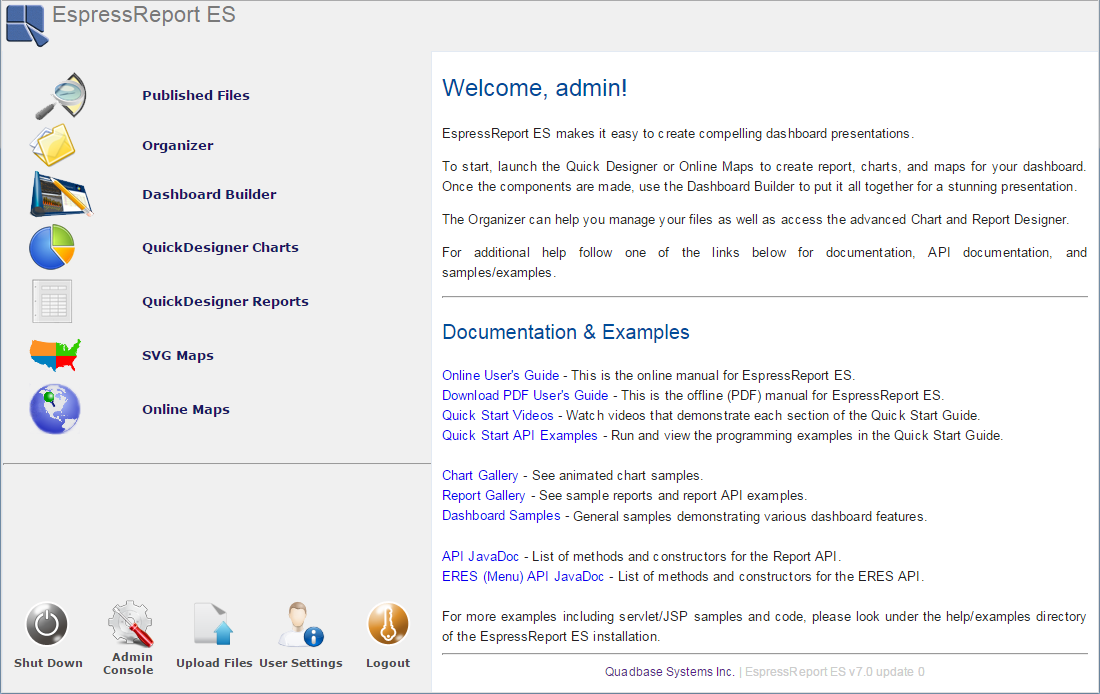
Task: Click the SVG Maps USA icon
Action: [x=55, y=355]
